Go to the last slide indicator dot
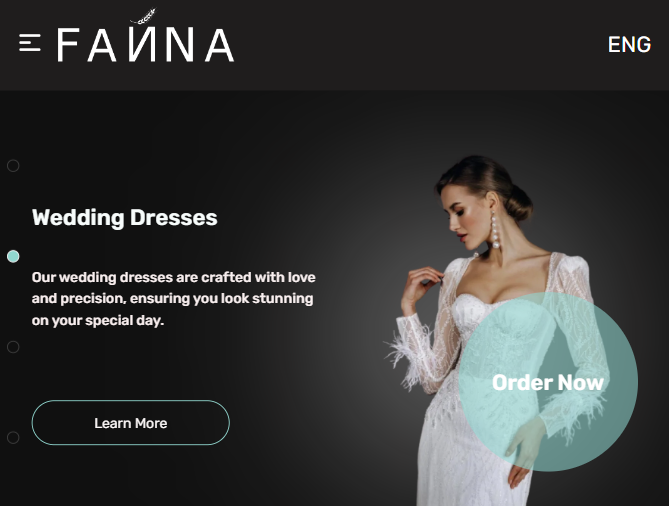The height and width of the screenshot is (506, 669). pos(13,437)
